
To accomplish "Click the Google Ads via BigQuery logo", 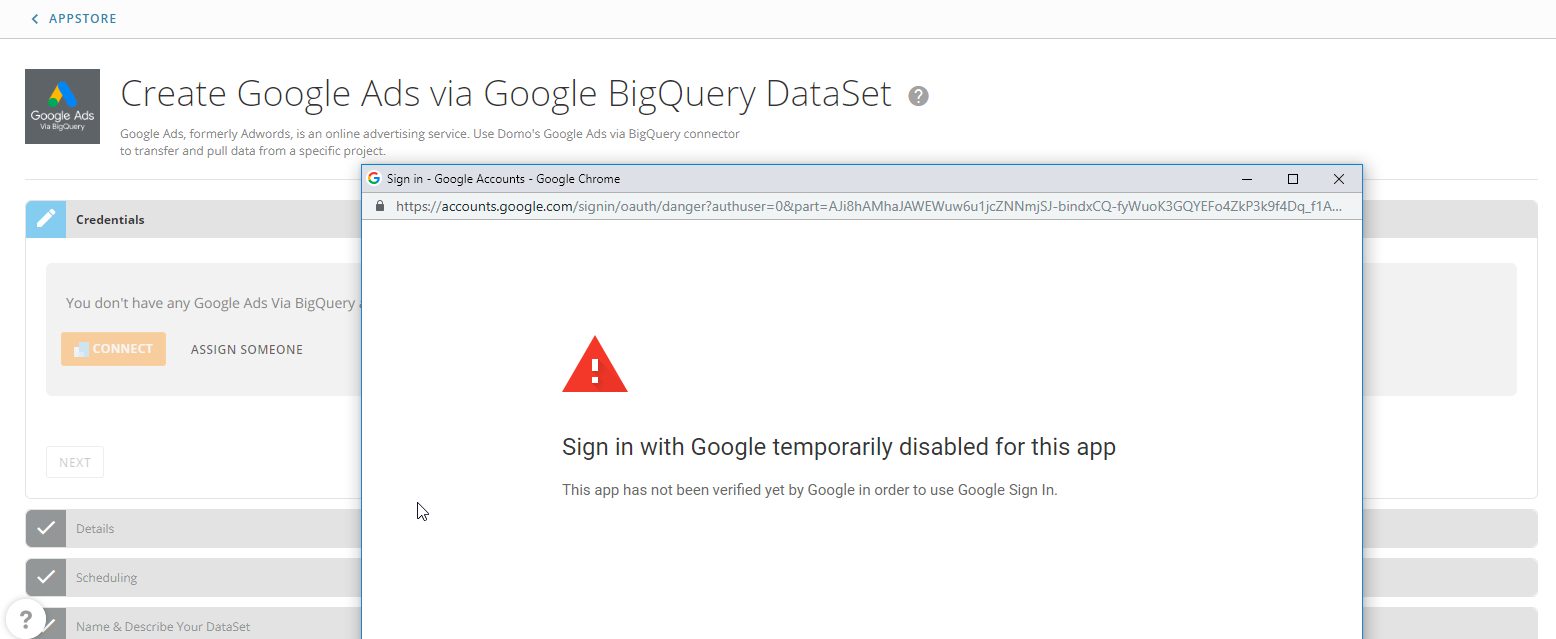I will [x=62, y=106].
